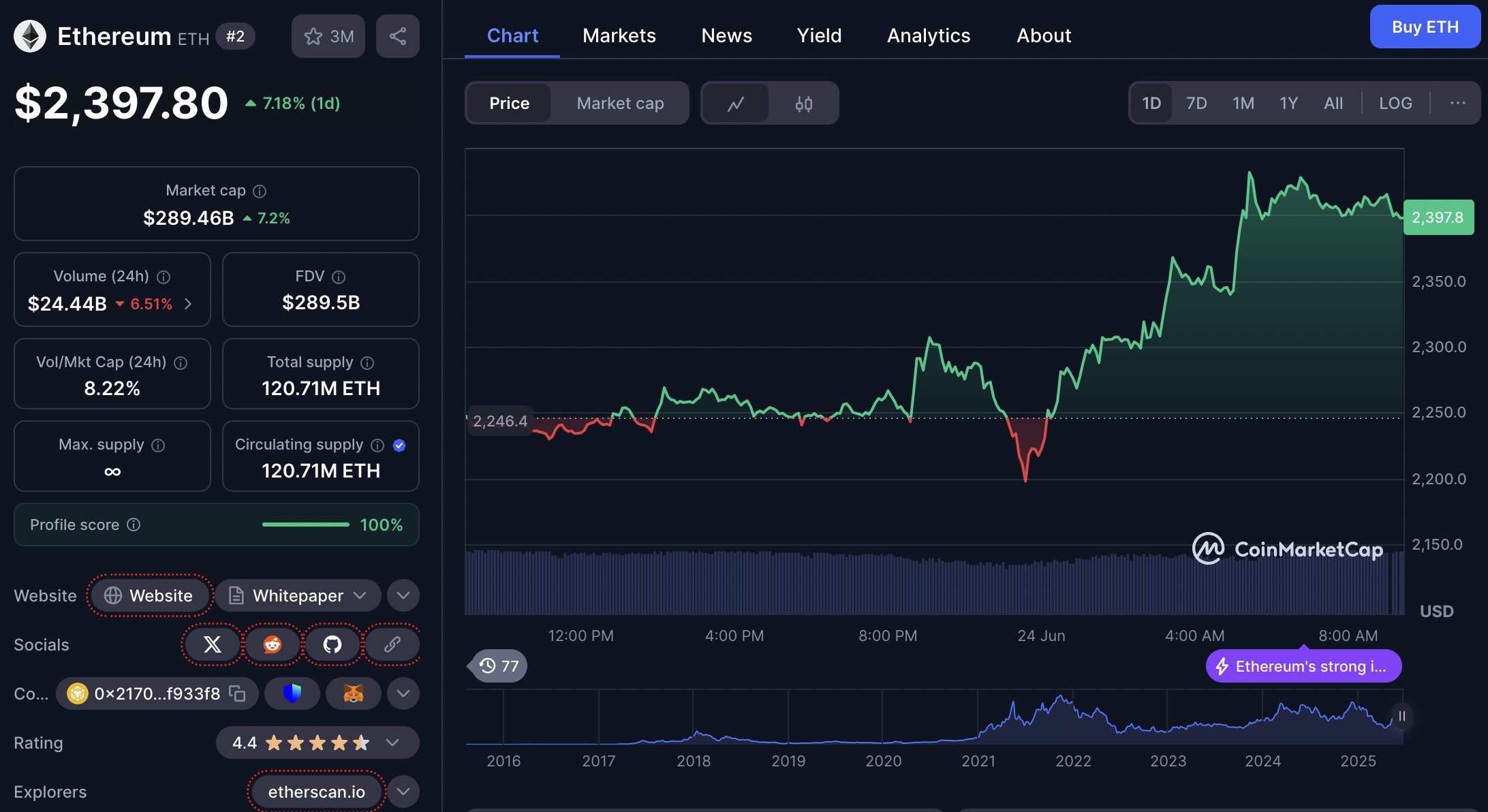Viewport: 1488px width, 812px height.
Task: Click the BNB chain contract logo
Action: pos(78,693)
